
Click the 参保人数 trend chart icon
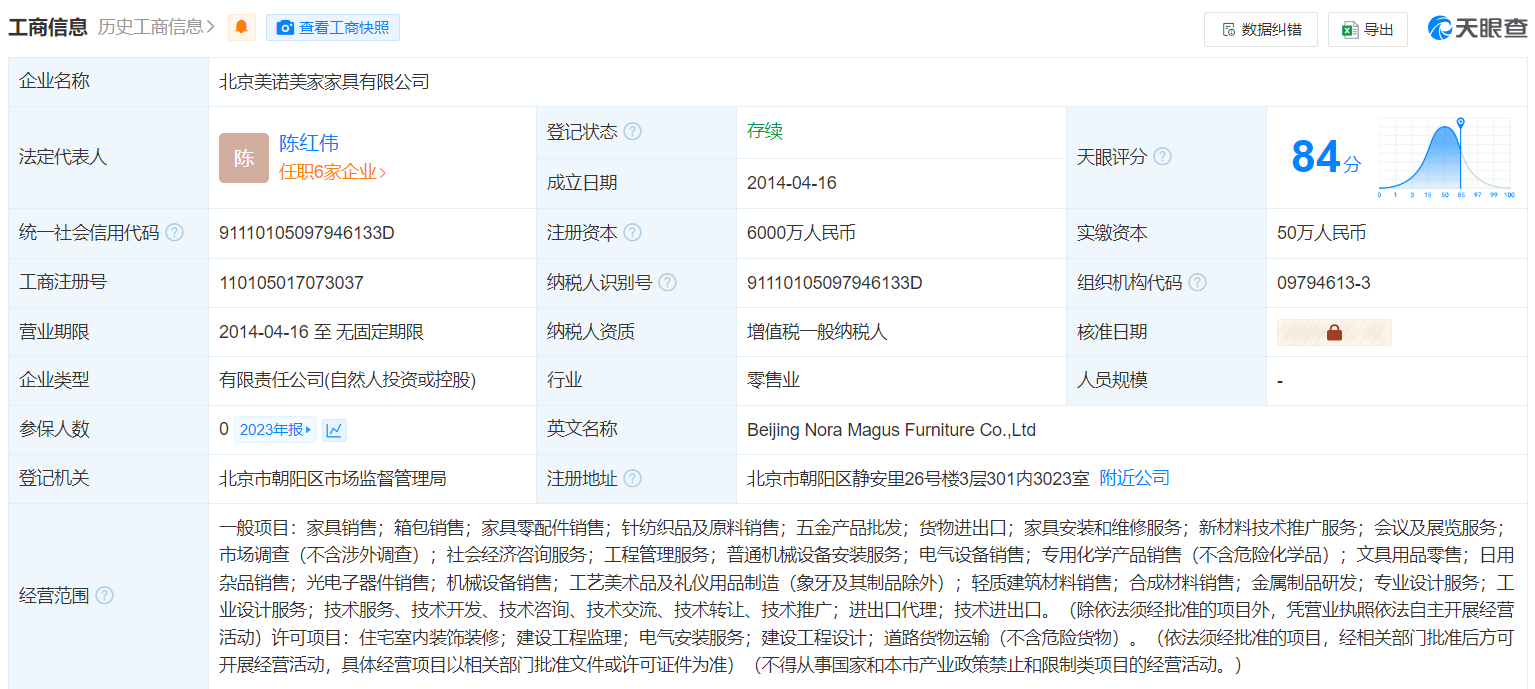[x=335, y=430]
